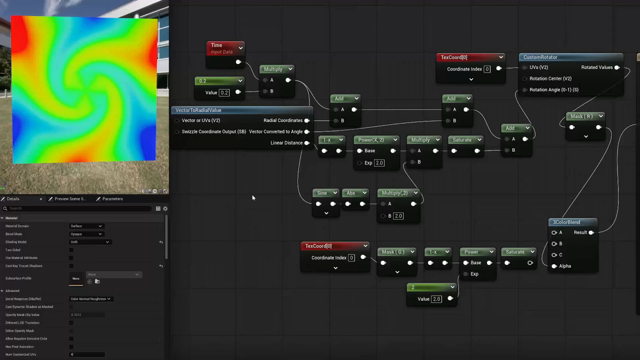Screen dimensions: 640x360
Task: Click the Linear Distance output pin
Action: point(307,143)
